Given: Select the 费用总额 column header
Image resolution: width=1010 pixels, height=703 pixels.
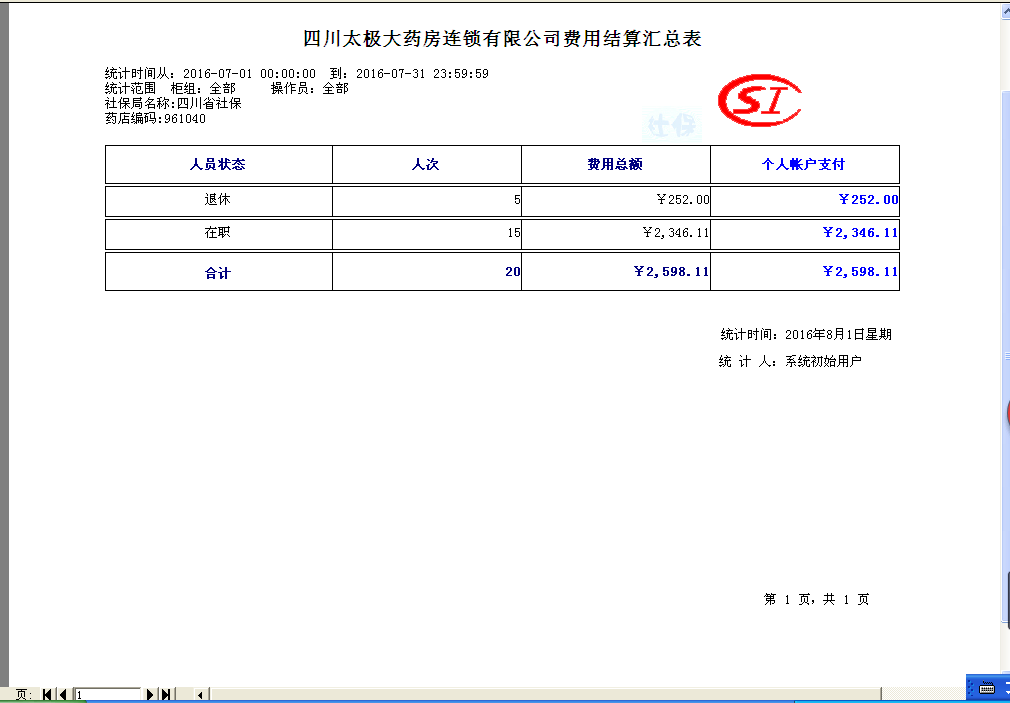Looking at the screenshot, I should 615,164.
